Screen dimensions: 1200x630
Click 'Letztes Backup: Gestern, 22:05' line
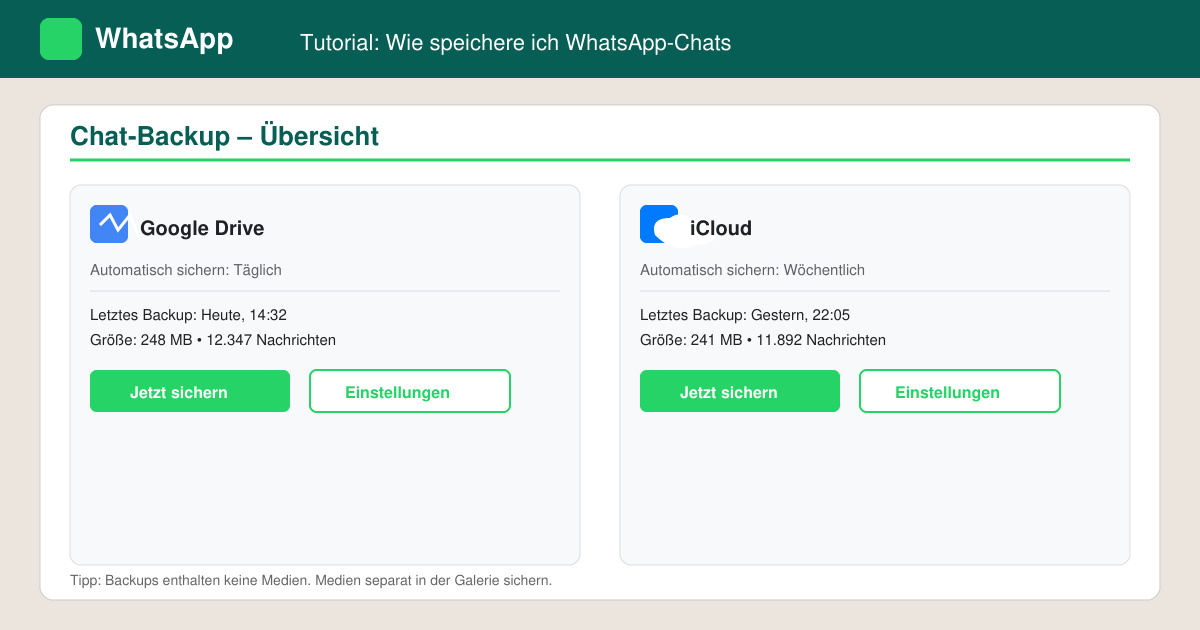click(745, 314)
